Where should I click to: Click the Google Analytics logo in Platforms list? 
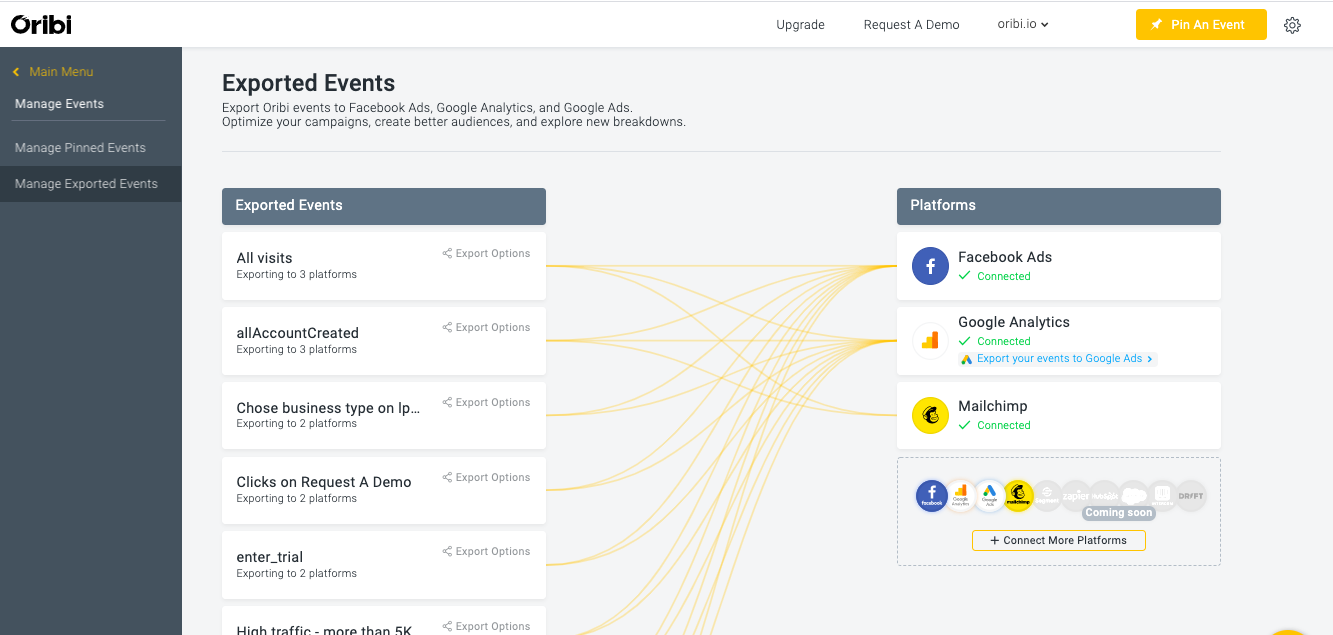[x=930, y=341]
